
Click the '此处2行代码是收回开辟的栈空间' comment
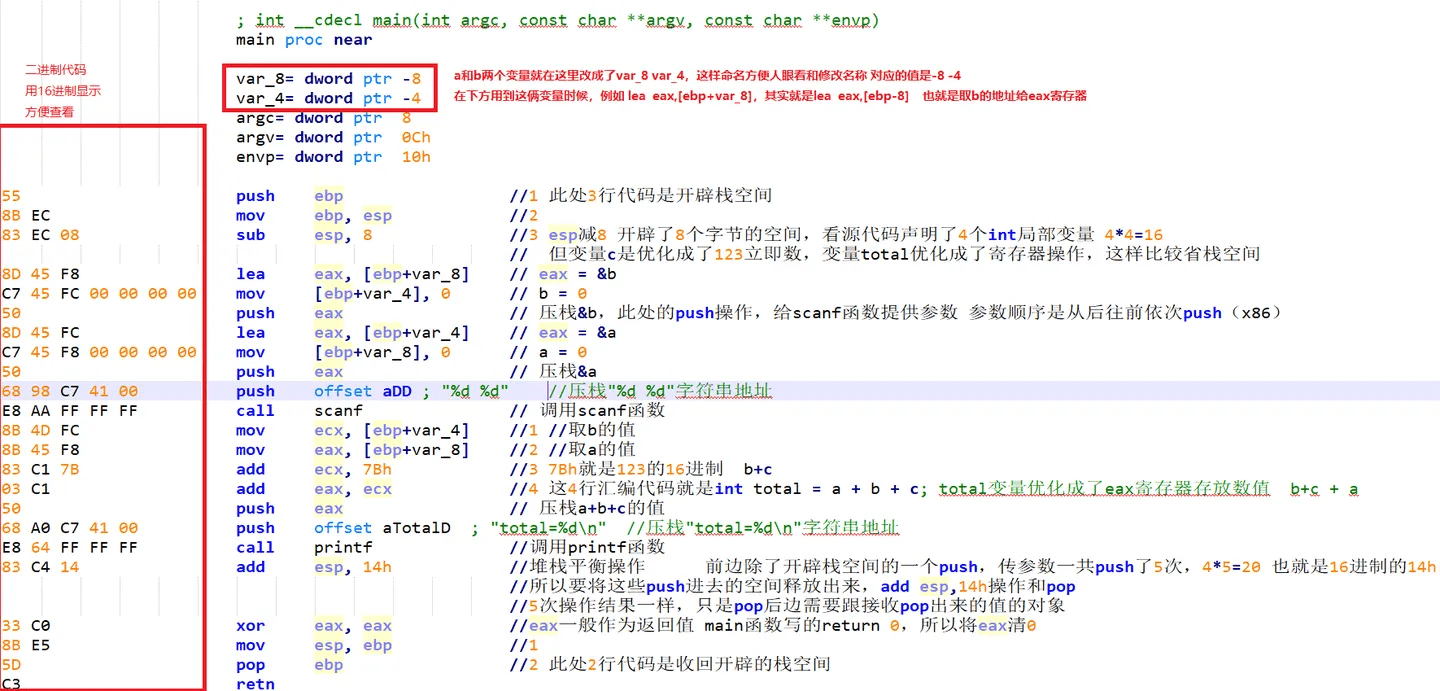tap(690, 665)
